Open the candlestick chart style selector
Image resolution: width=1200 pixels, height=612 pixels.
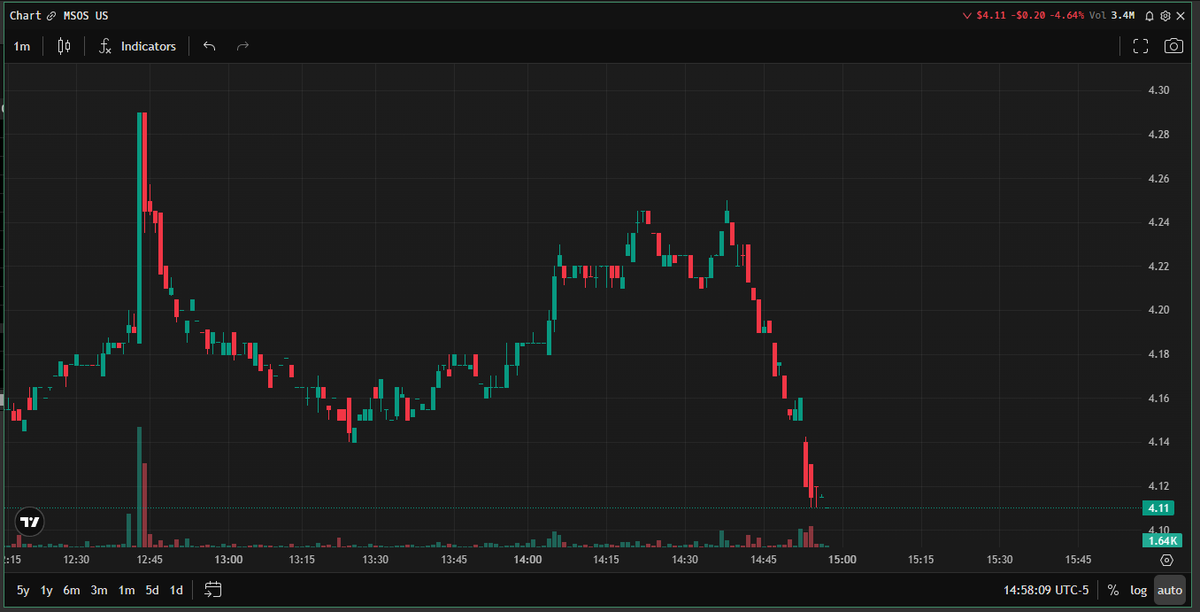[65, 46]
